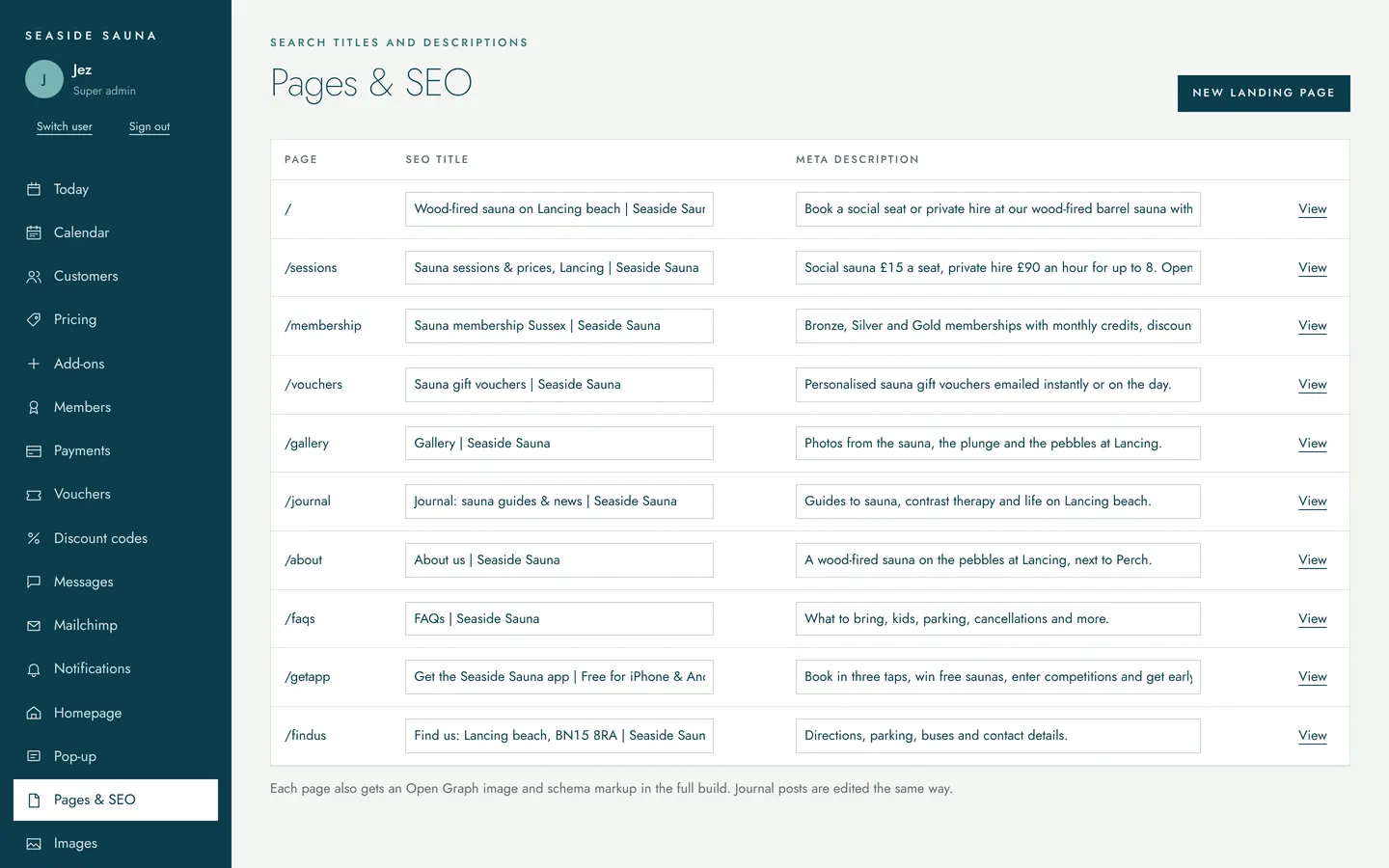Click the Notifications bell icon

(34, 669)
